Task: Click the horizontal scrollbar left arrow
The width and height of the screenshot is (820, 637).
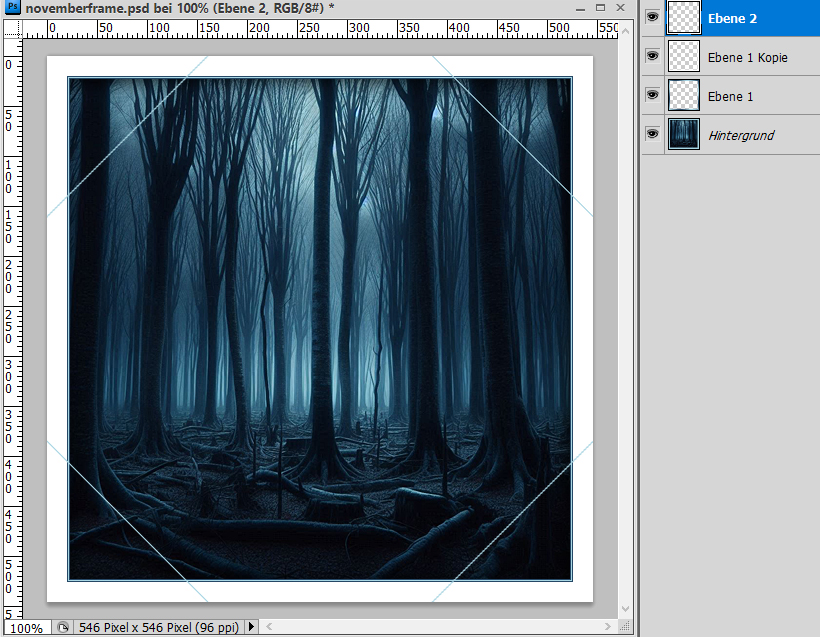Action: click(268, 627)
